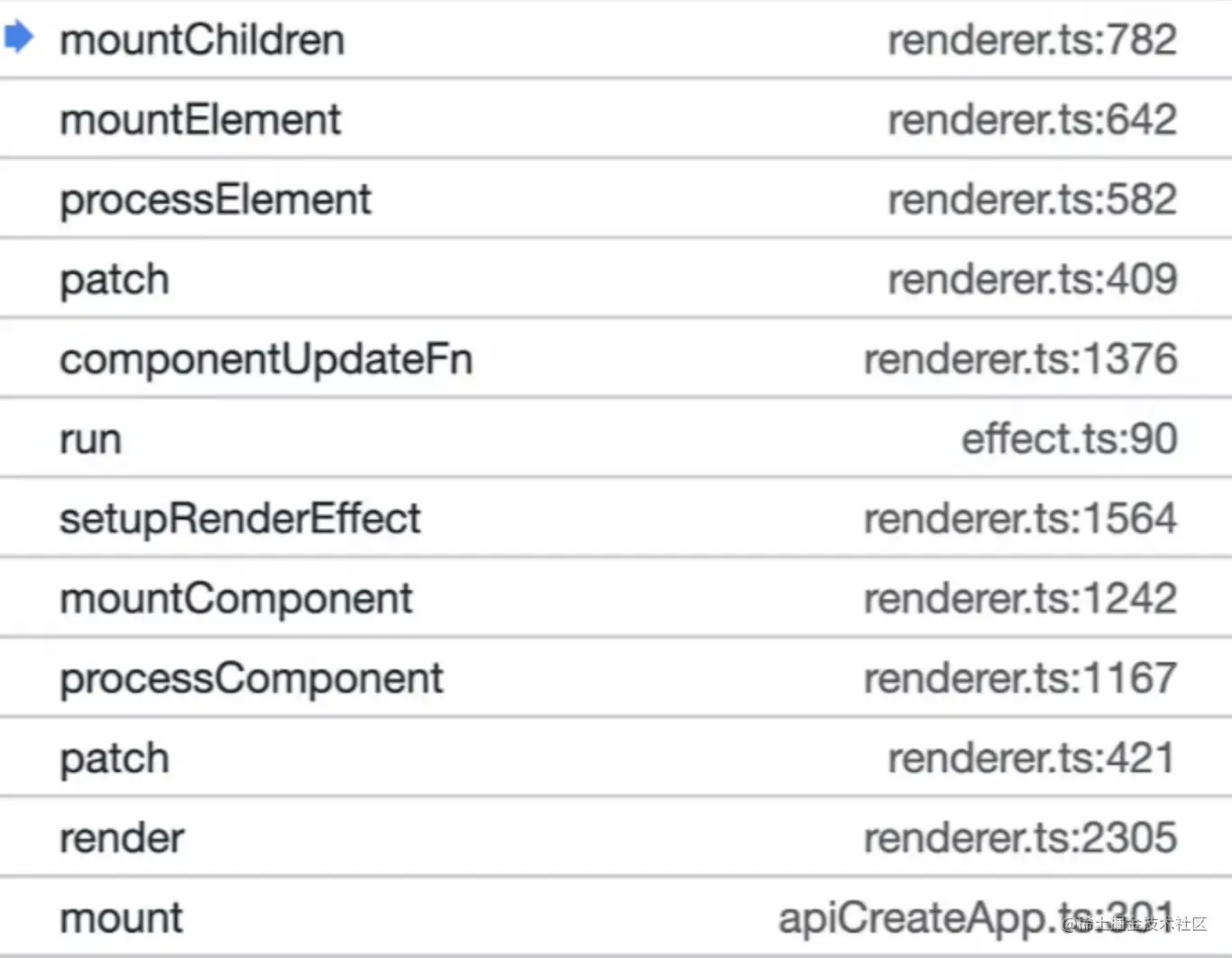Screen dimensions: 1232x958
Task: Open source link renderer.ts:2305
Action: 1020,838
